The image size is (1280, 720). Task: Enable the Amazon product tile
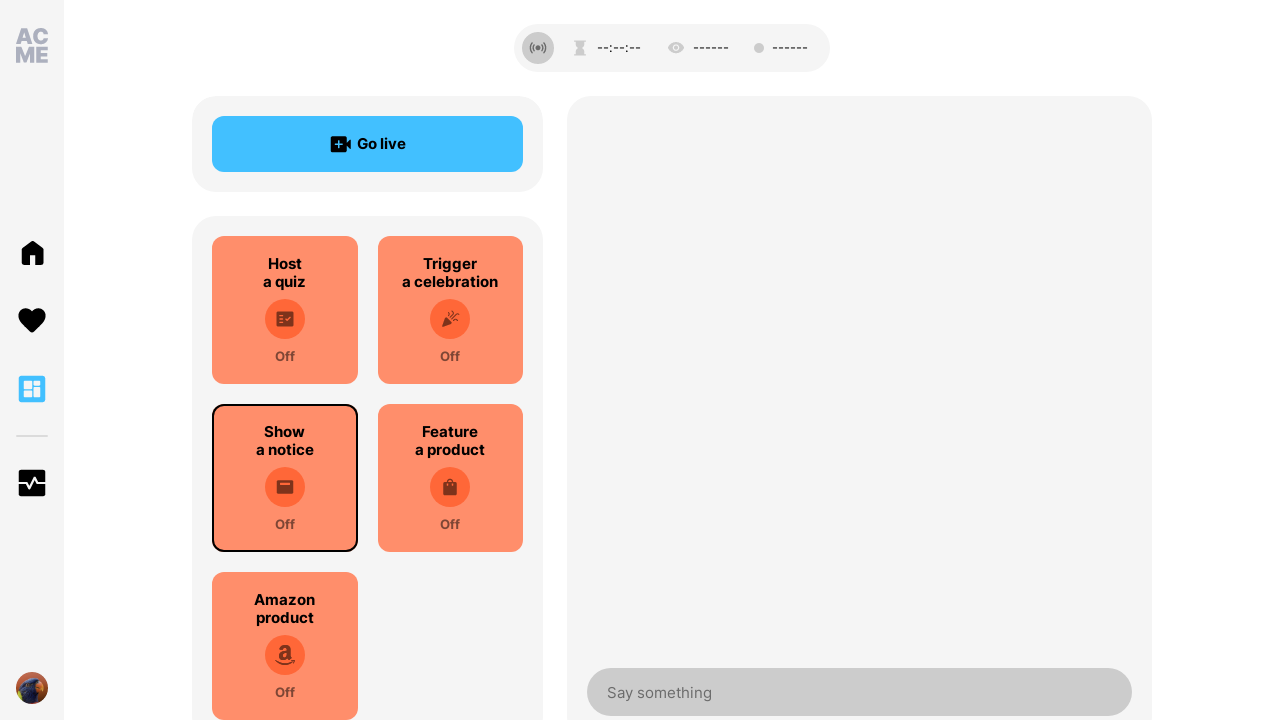[x=285, y=646]
